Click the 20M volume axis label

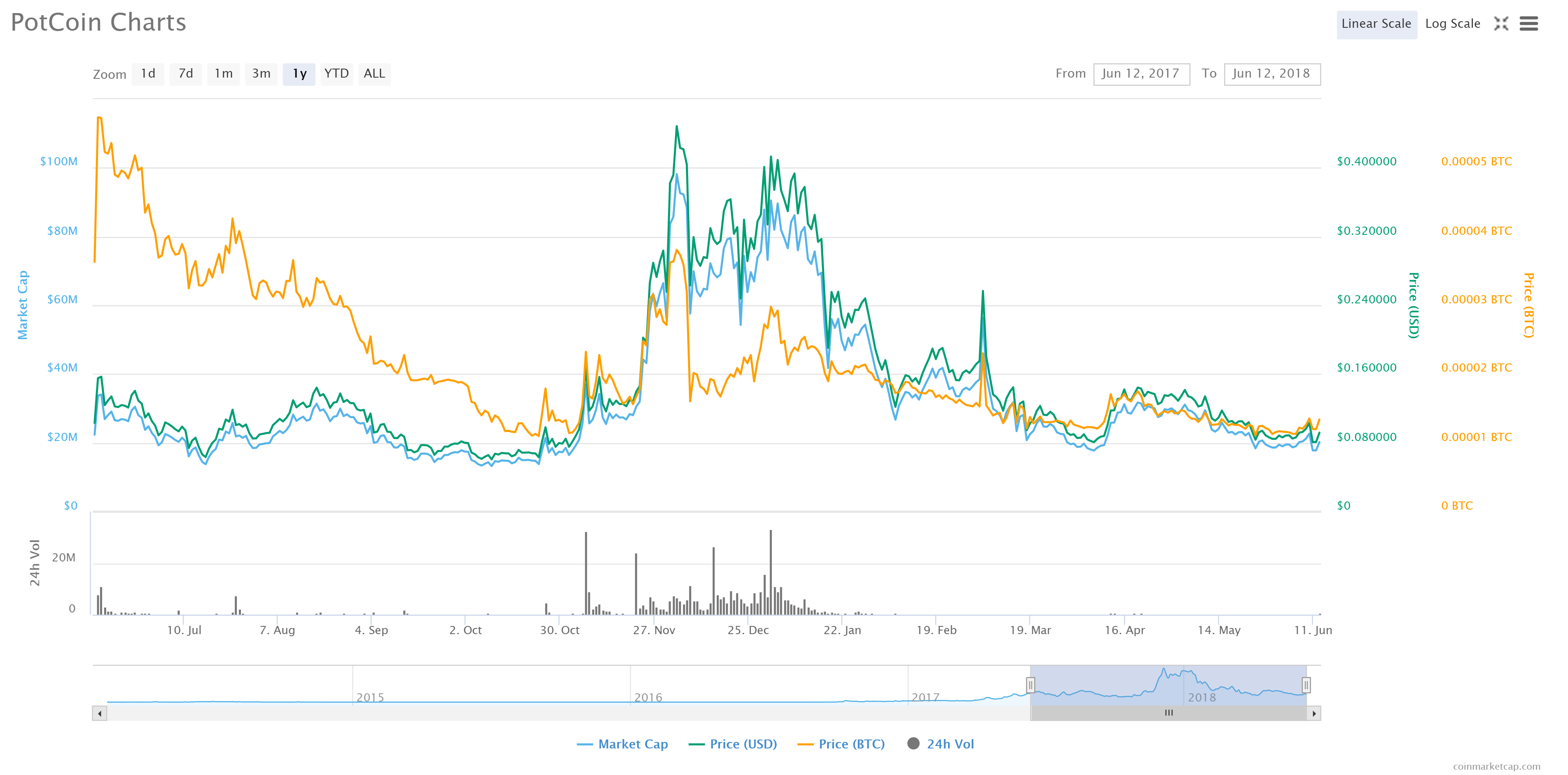pos(63,558)
